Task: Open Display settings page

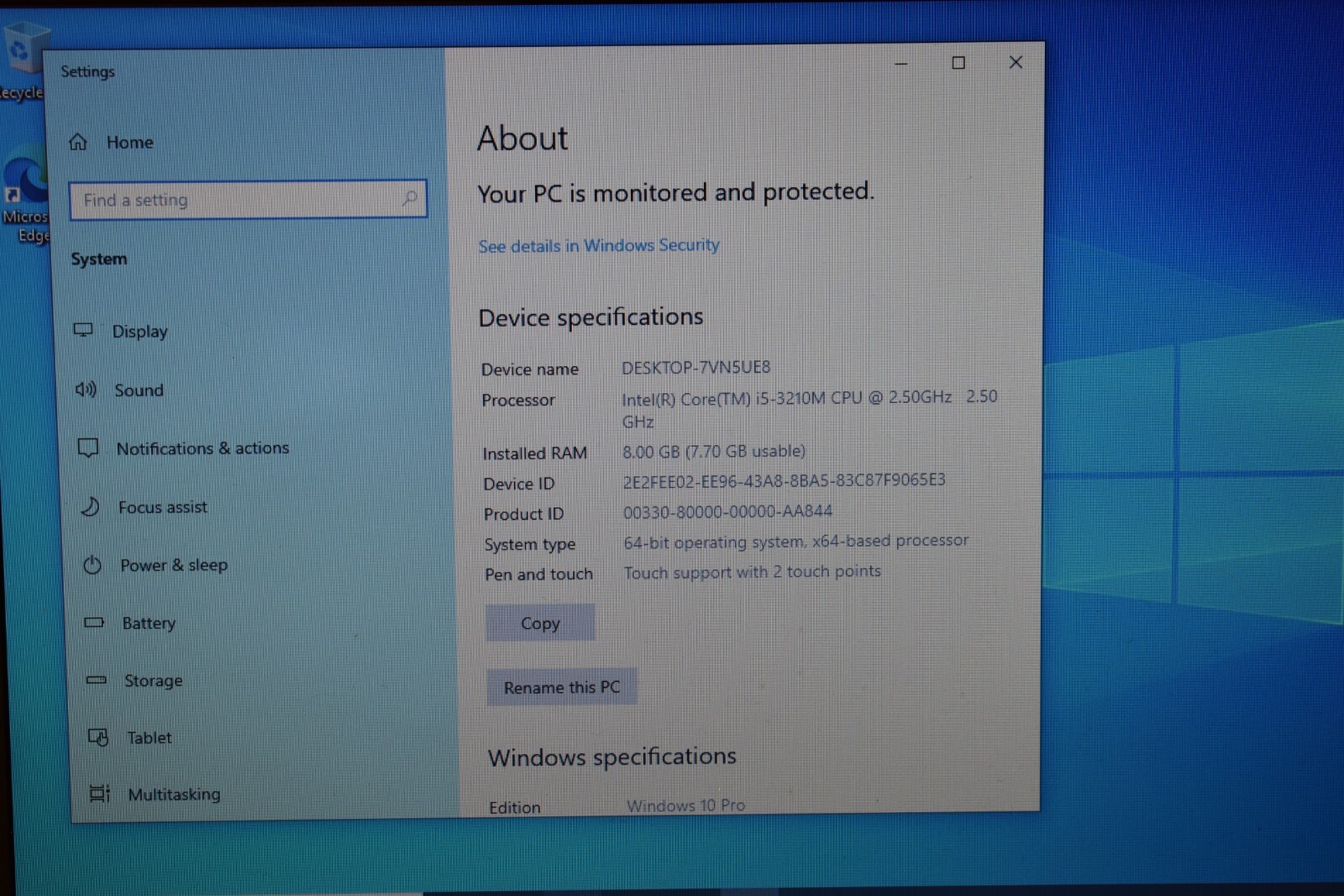Action: tap(140, 332)
